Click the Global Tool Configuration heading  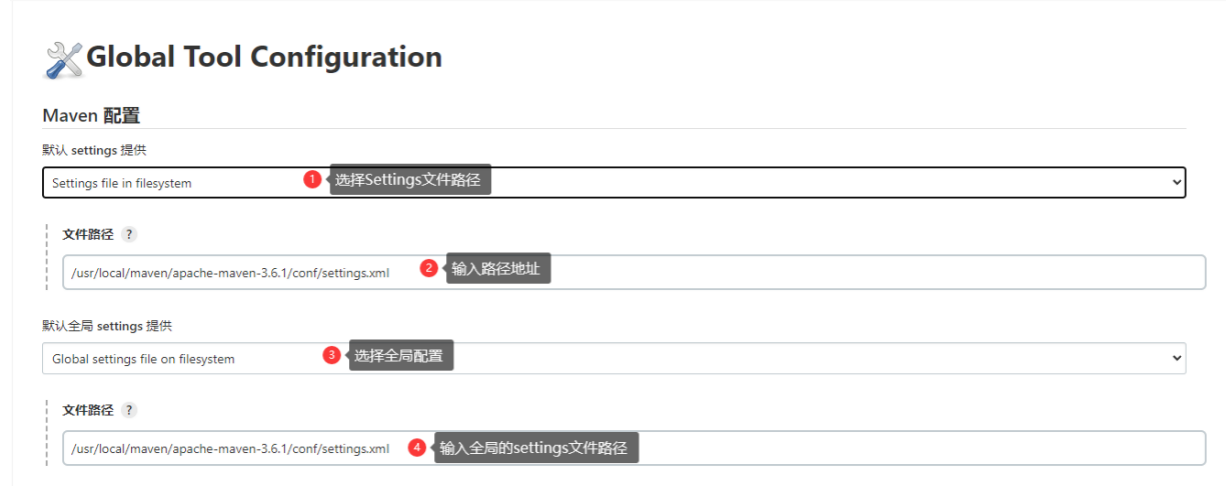tap(264, 57)
